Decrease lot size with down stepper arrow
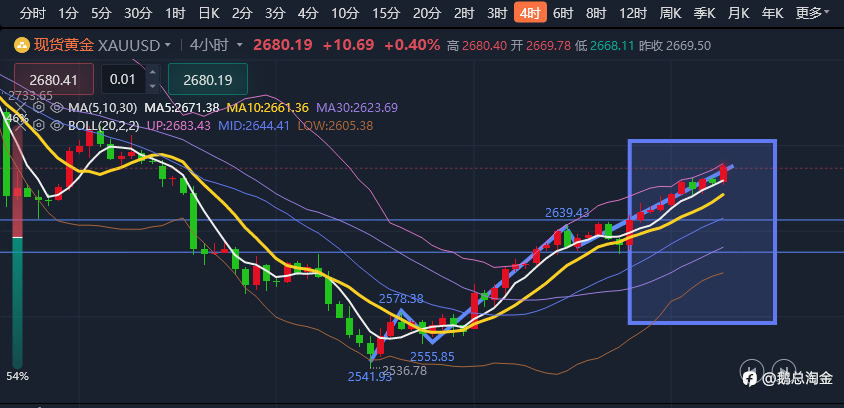This screenshot has width=844, height=408. [152, 86]
